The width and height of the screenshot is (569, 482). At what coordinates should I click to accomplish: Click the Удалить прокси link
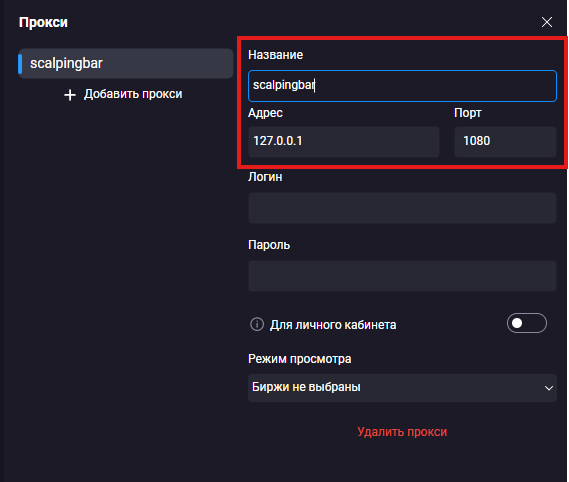(402, 432)
